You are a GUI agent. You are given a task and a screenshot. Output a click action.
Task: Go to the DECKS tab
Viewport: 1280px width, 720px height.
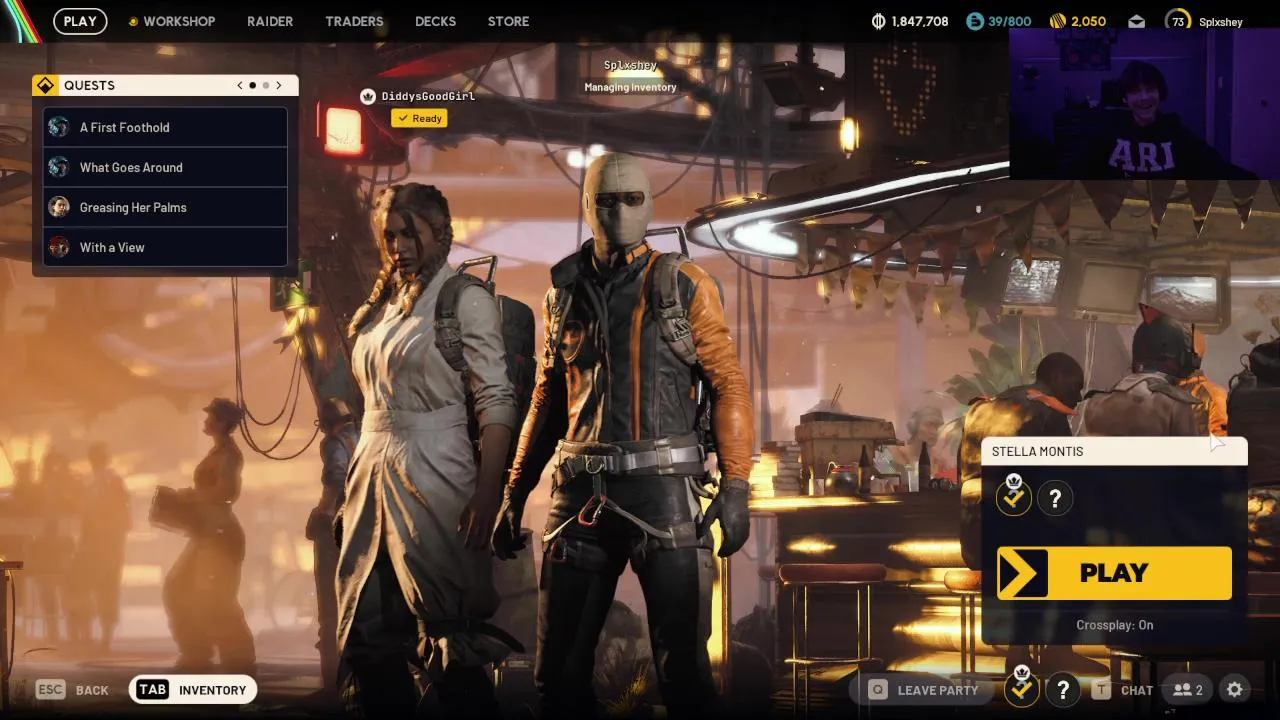(x=435, y=21)
